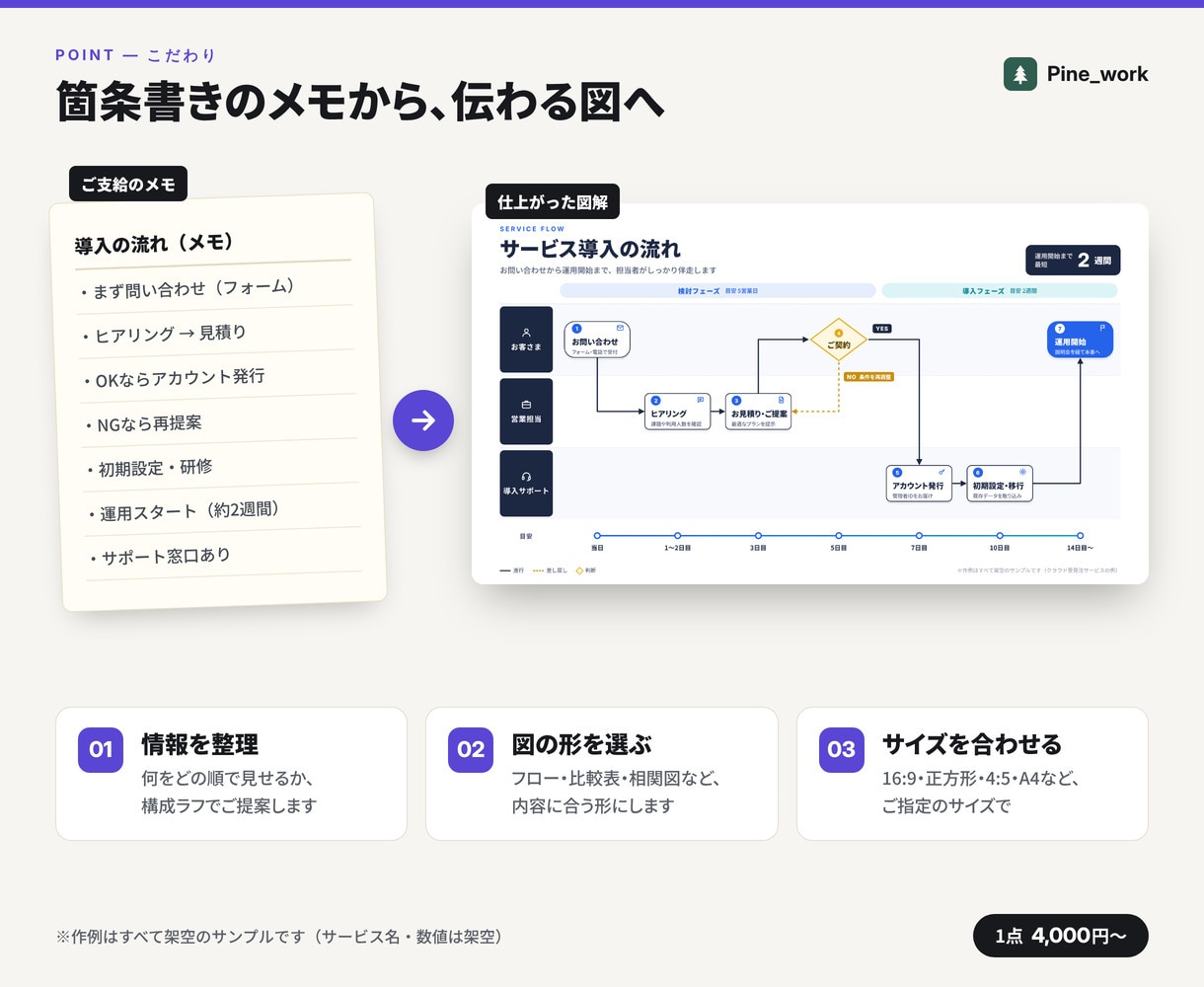Click the purple 02 number badge
1204x987 pixels.
click(x=471, y=749)
